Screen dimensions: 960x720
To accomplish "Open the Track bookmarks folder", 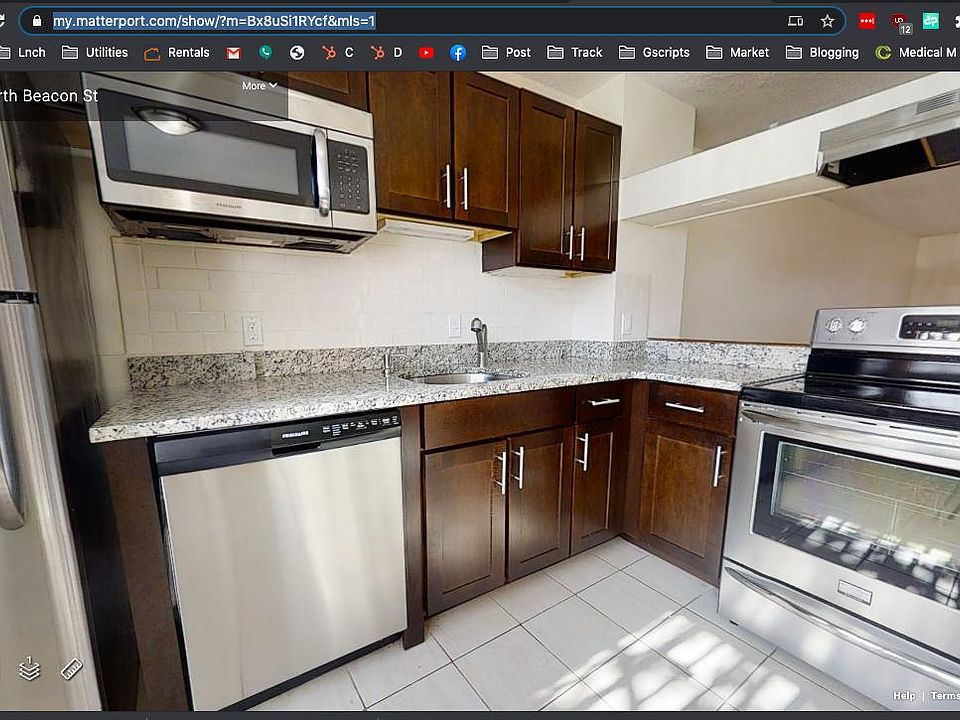I will (x=574, y=53).
